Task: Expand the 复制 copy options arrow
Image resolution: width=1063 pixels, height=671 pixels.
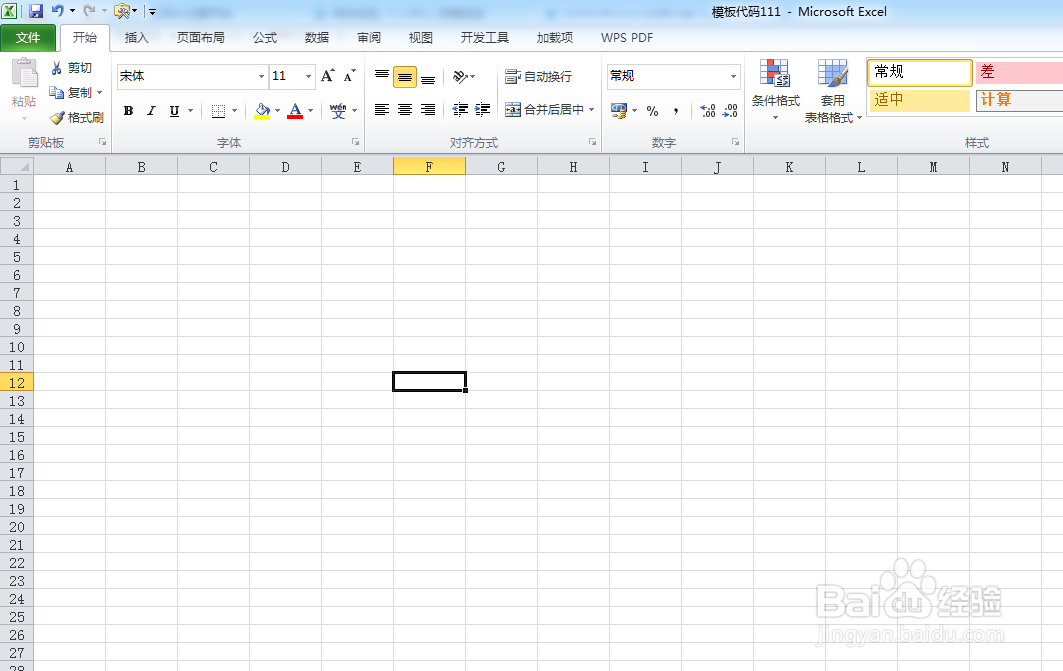Action: (x=100, y=92)
